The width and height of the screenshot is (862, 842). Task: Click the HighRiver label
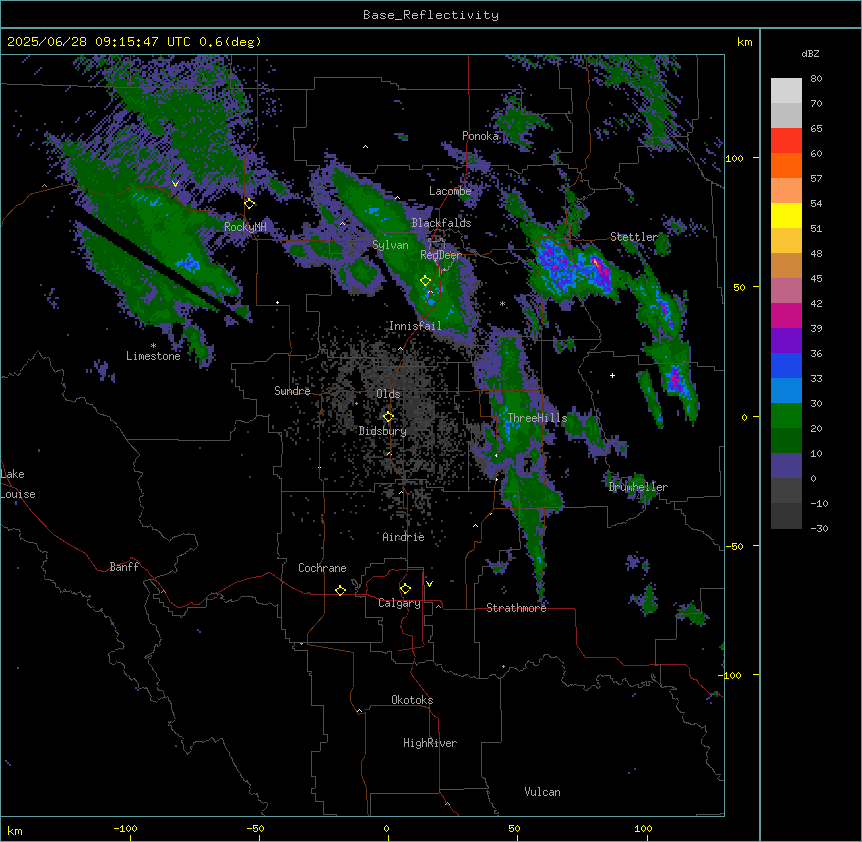click(430, 743)
